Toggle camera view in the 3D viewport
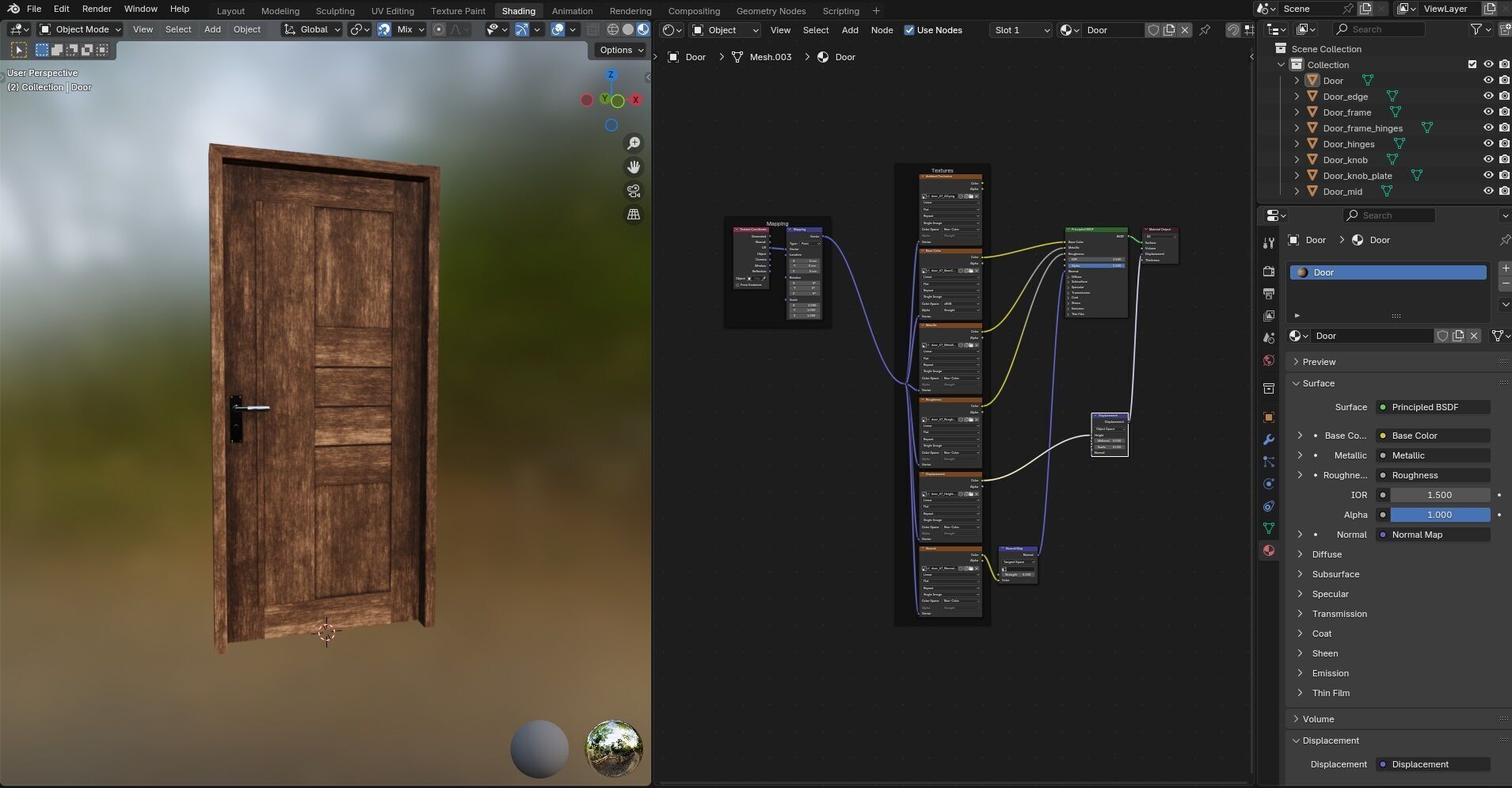 634,191
